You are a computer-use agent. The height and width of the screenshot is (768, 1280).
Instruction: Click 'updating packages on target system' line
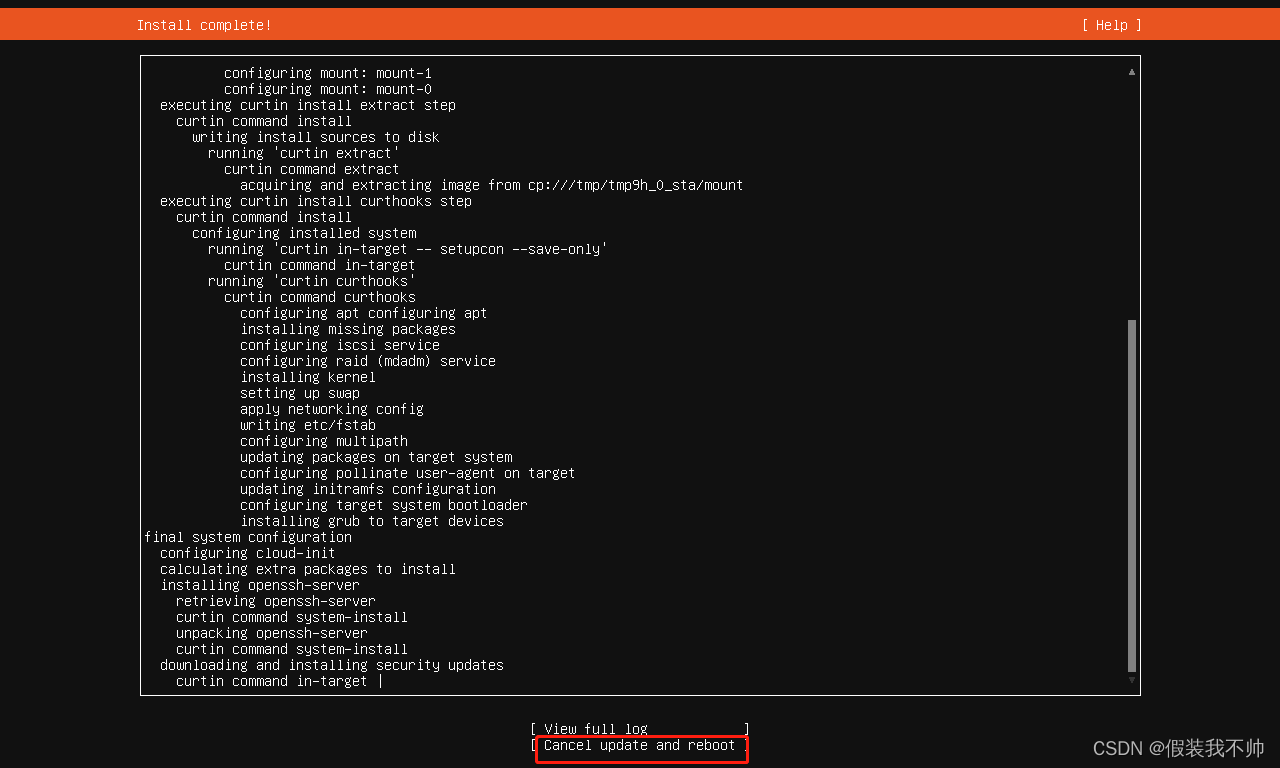click(376, 457)
